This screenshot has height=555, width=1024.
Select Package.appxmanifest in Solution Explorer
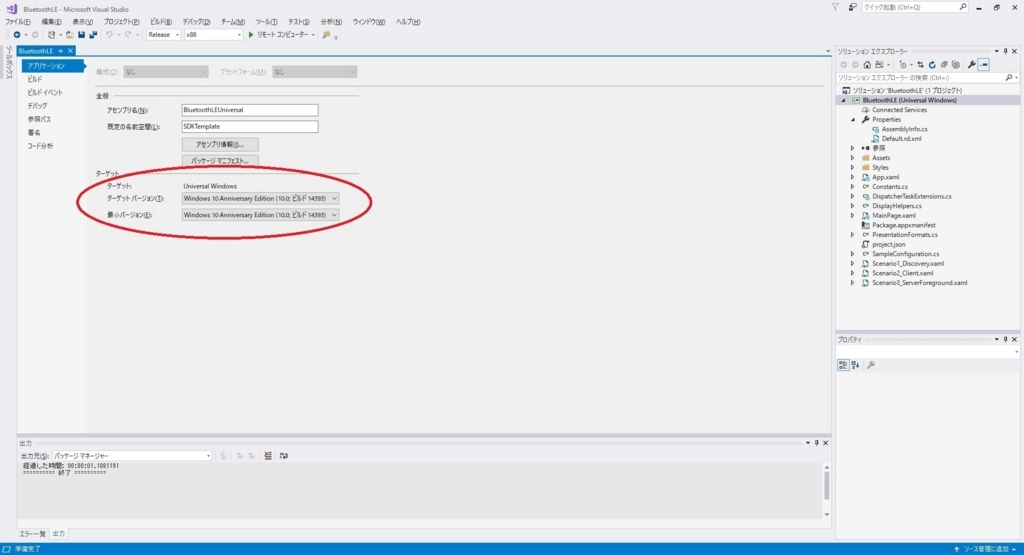(x=903, y=225)
